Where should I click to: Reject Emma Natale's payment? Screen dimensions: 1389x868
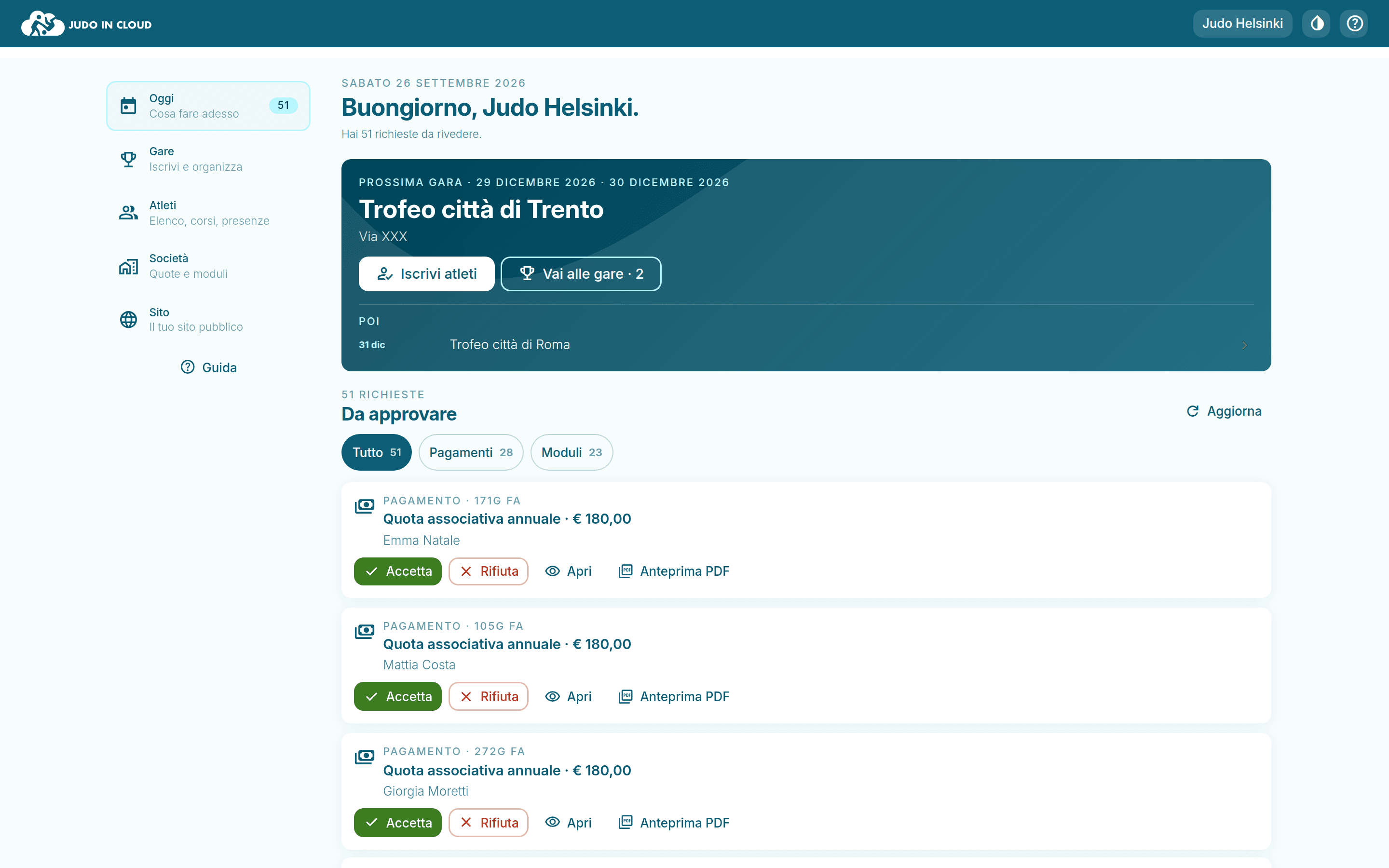click(x=489, y=571)
